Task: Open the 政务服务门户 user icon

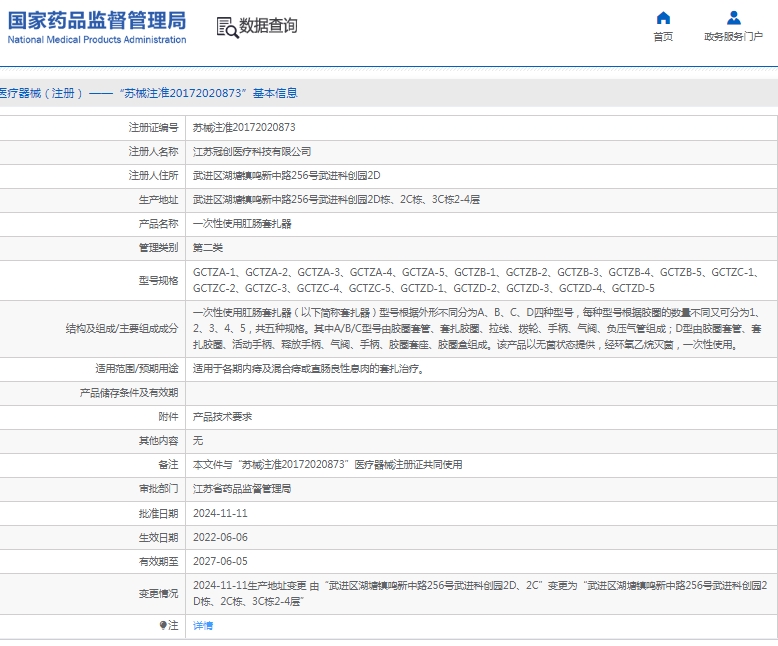Action: [733, 18]
